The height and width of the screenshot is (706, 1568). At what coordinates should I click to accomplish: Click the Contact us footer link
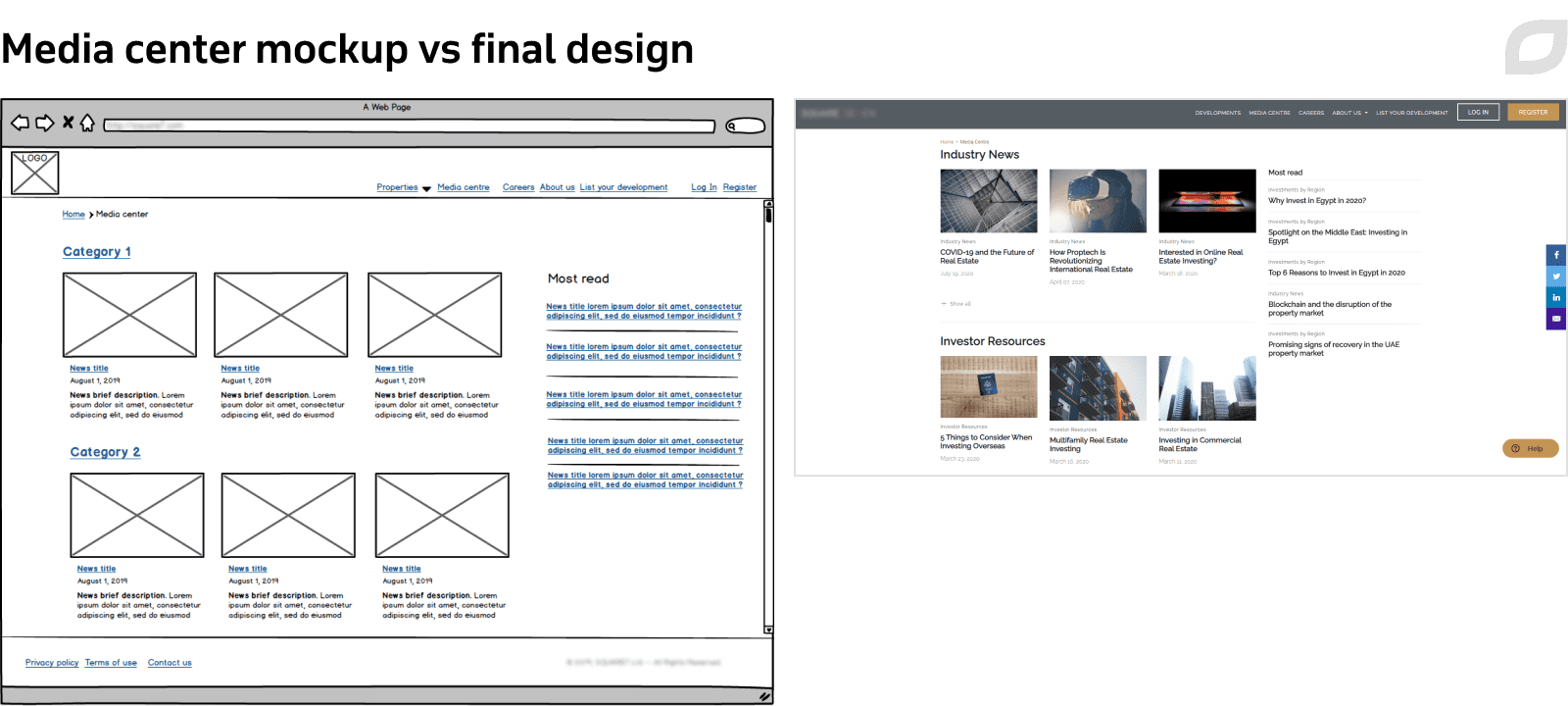click(170, 663)
